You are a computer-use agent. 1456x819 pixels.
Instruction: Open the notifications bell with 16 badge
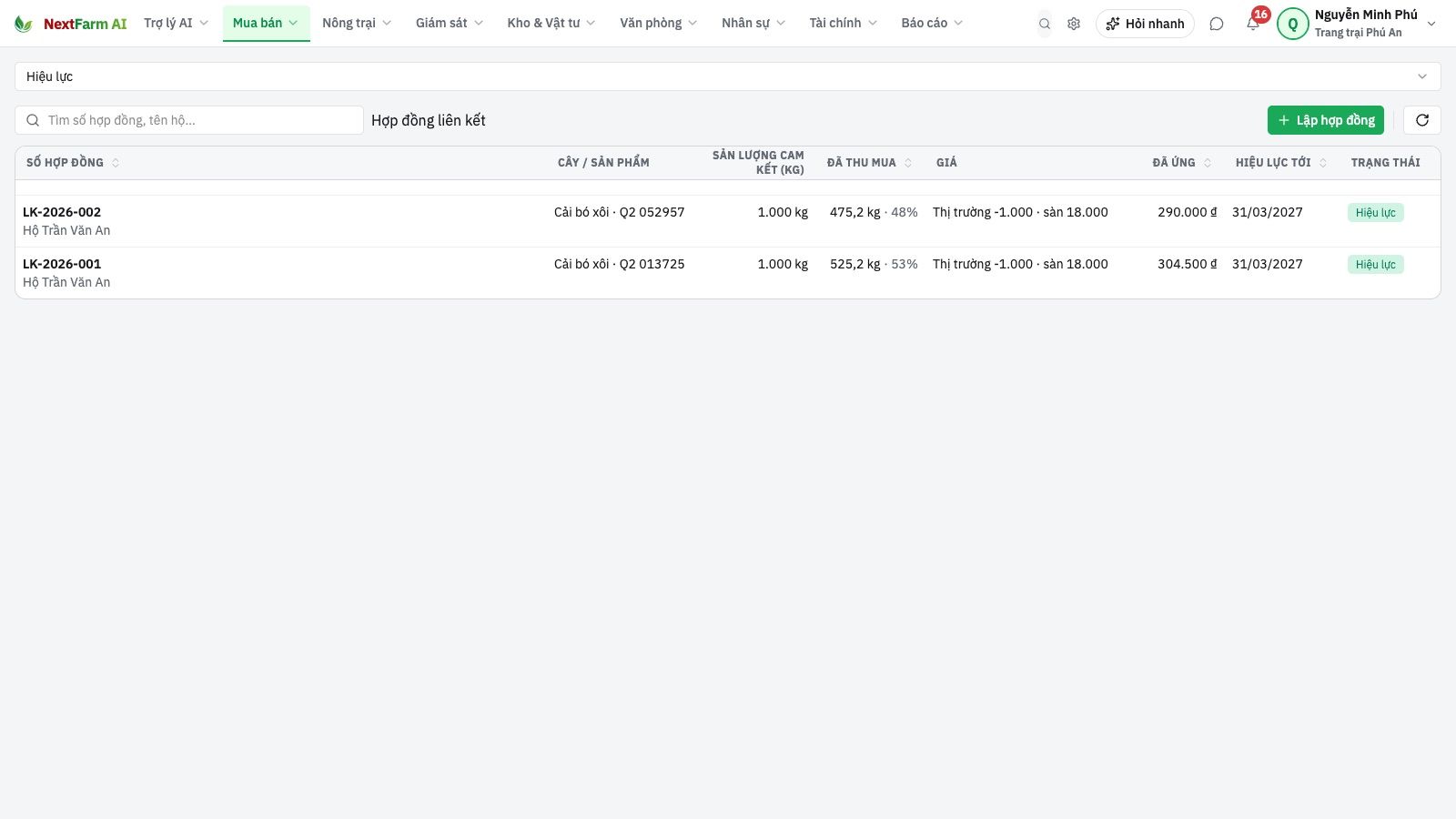point(1254,22)
